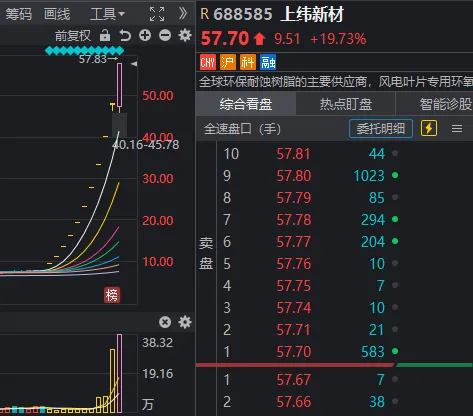Click the latest pink candlestick bar

pyautogui.click(x=120, y=85)
